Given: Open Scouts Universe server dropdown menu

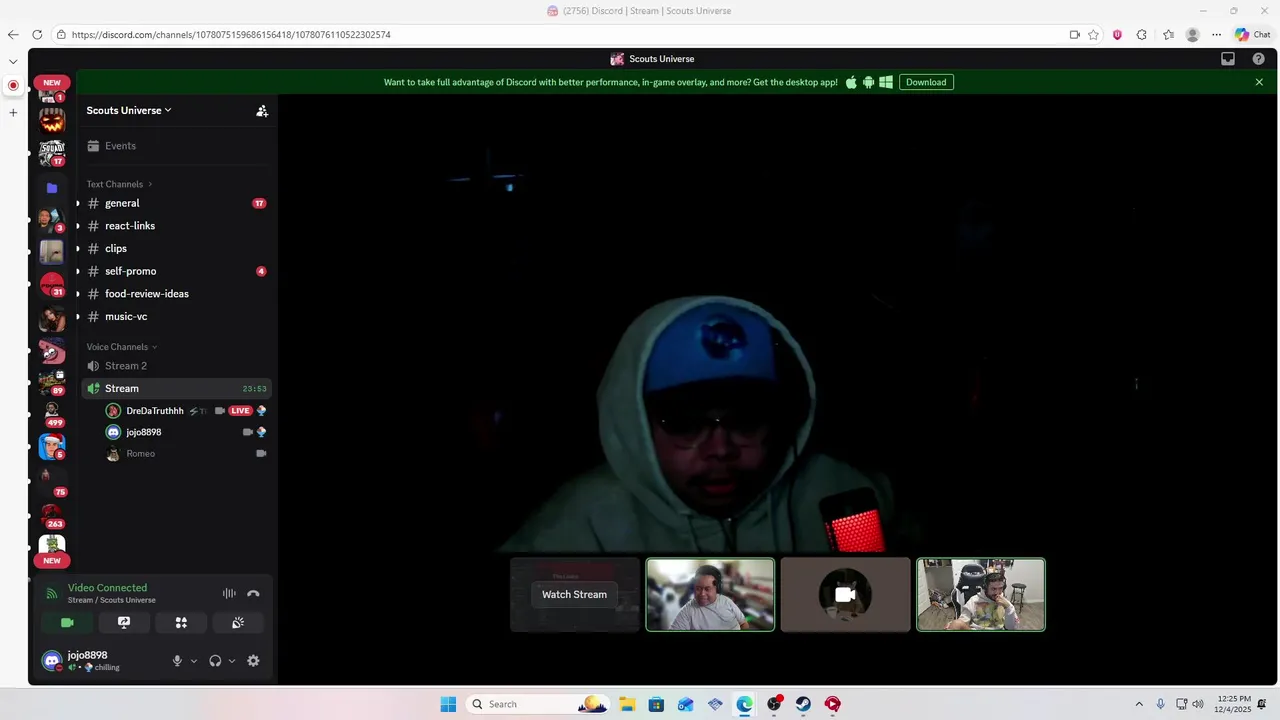Looking at the screenshot, I should [x=129, y=111].
